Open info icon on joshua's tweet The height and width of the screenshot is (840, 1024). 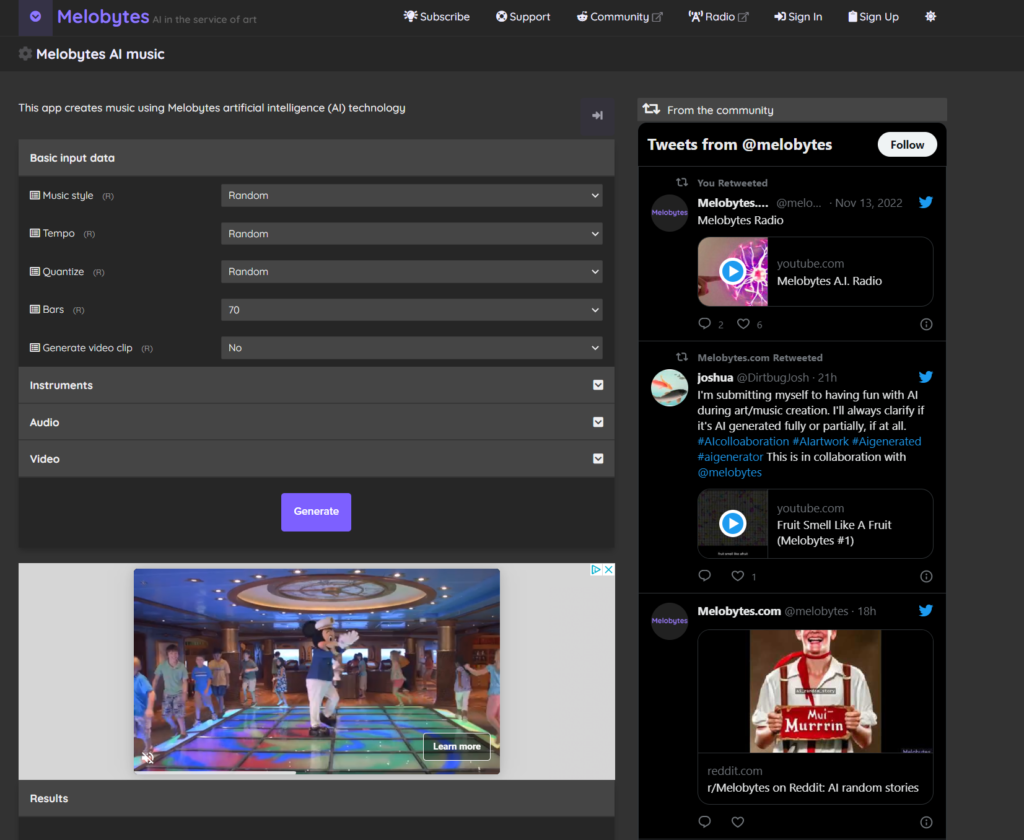pos(926,577)
